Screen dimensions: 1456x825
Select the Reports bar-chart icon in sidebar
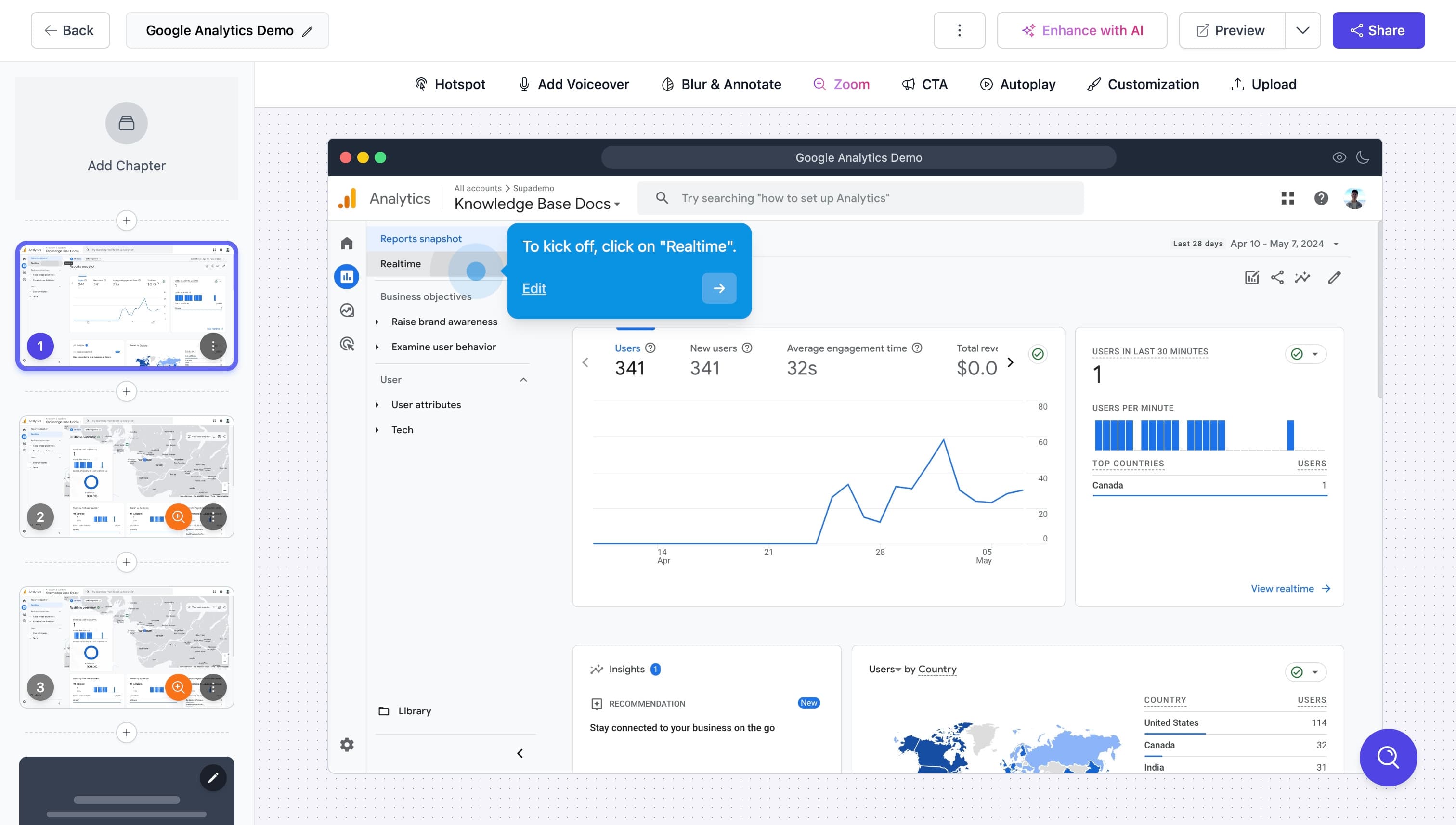point(347,276)
